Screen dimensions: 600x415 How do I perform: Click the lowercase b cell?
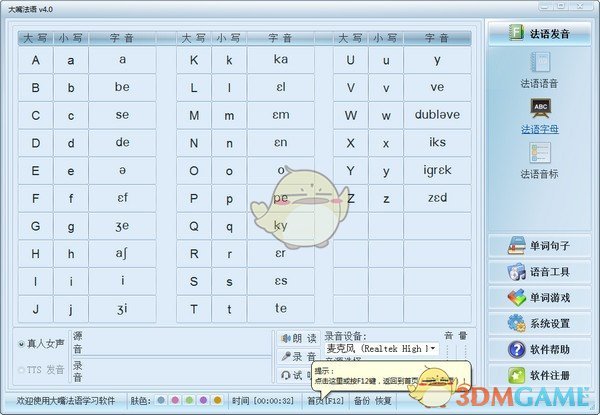tap(71, 88)
